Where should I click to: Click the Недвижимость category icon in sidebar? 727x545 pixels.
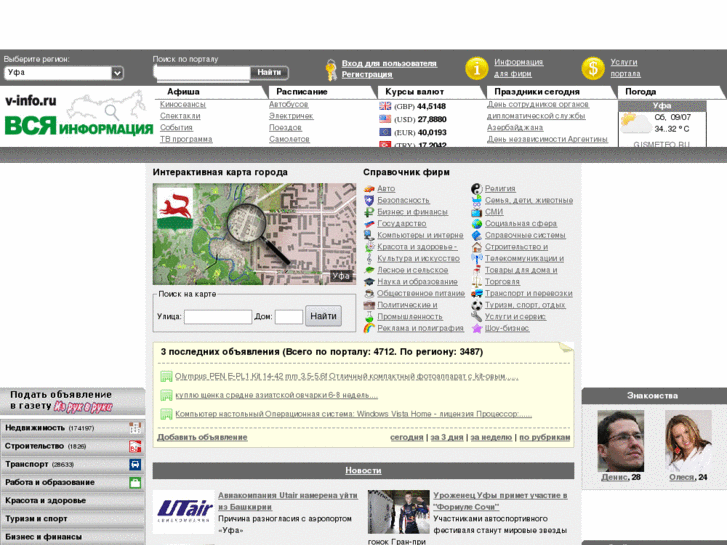pyautogui.click(x=135, y=428)
